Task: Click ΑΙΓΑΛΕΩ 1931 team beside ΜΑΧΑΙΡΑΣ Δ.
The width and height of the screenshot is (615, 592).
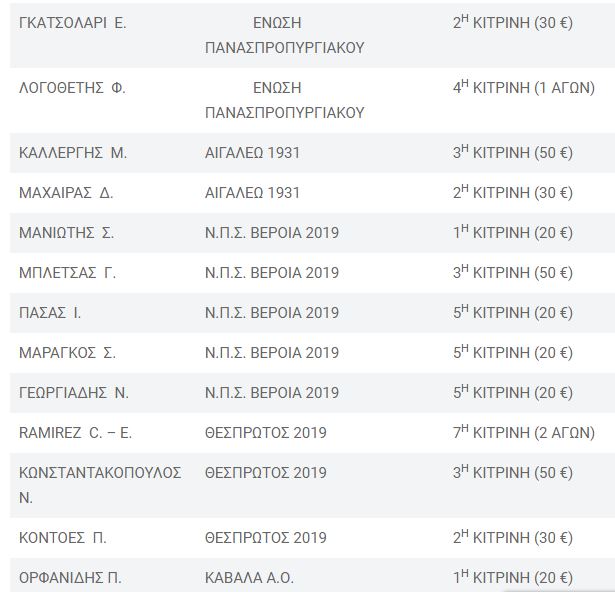Action: pyautogui.click(x=252, y=193)
